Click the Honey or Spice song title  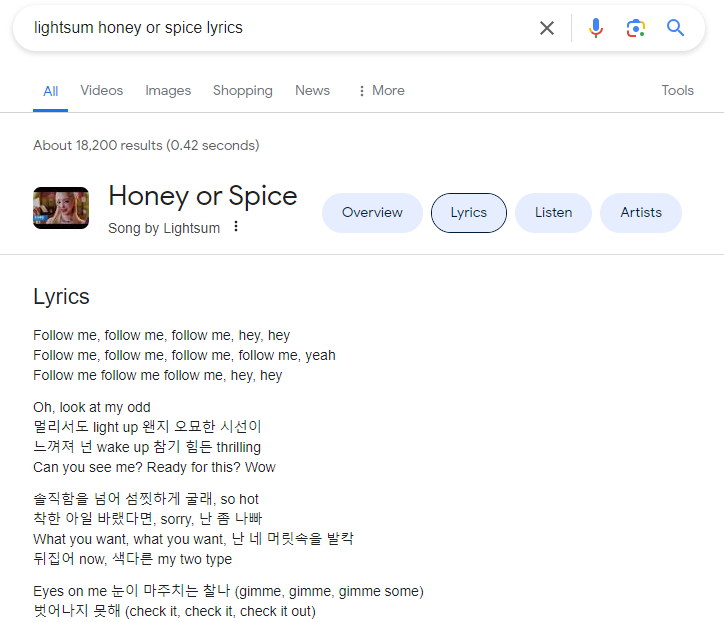coord(203,196)
